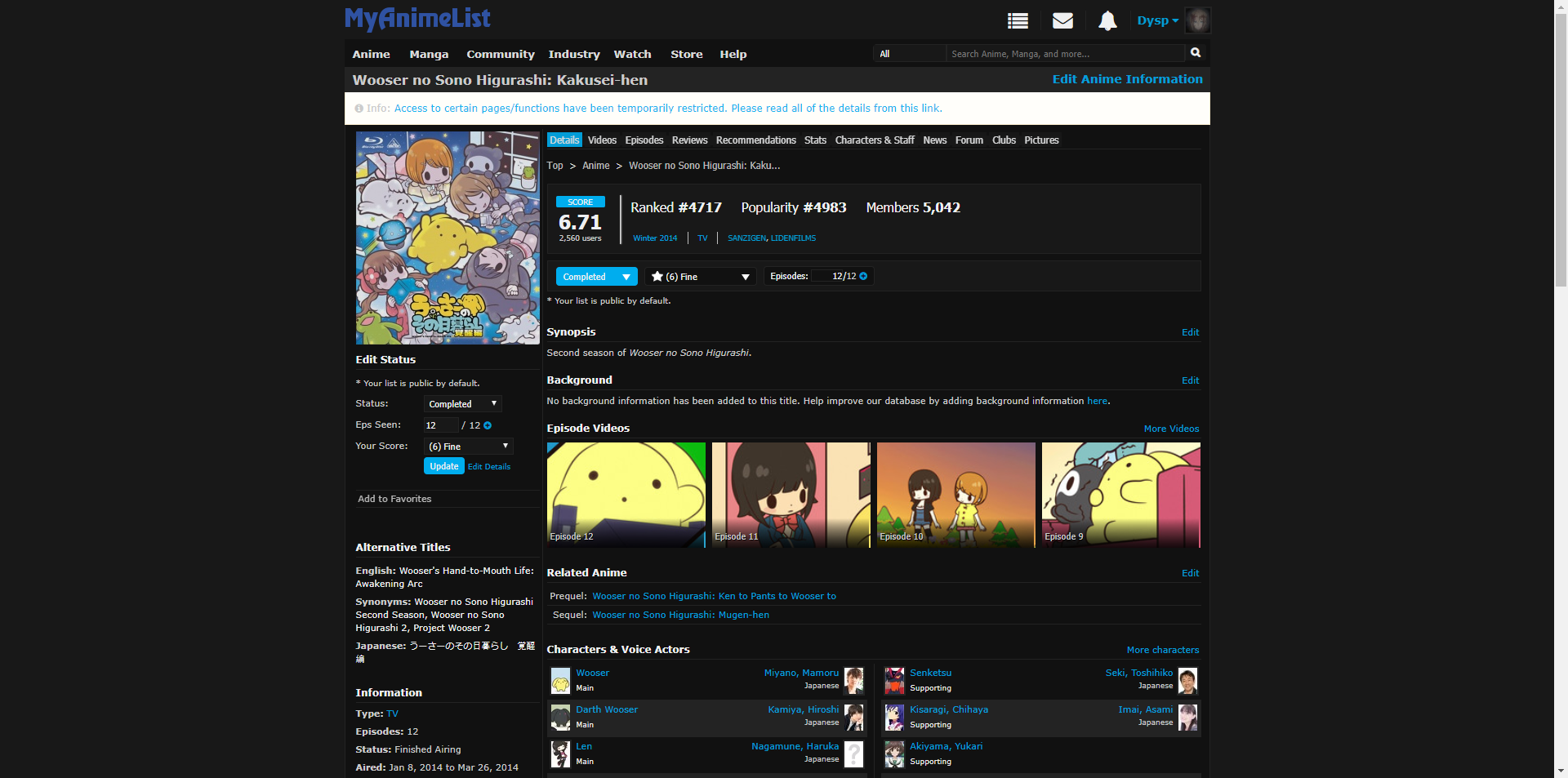This screenshot has height=778, width=1568.
Task: Click Kisaragi, Chihaya character thumbnail
Action: tap(894, 718)
